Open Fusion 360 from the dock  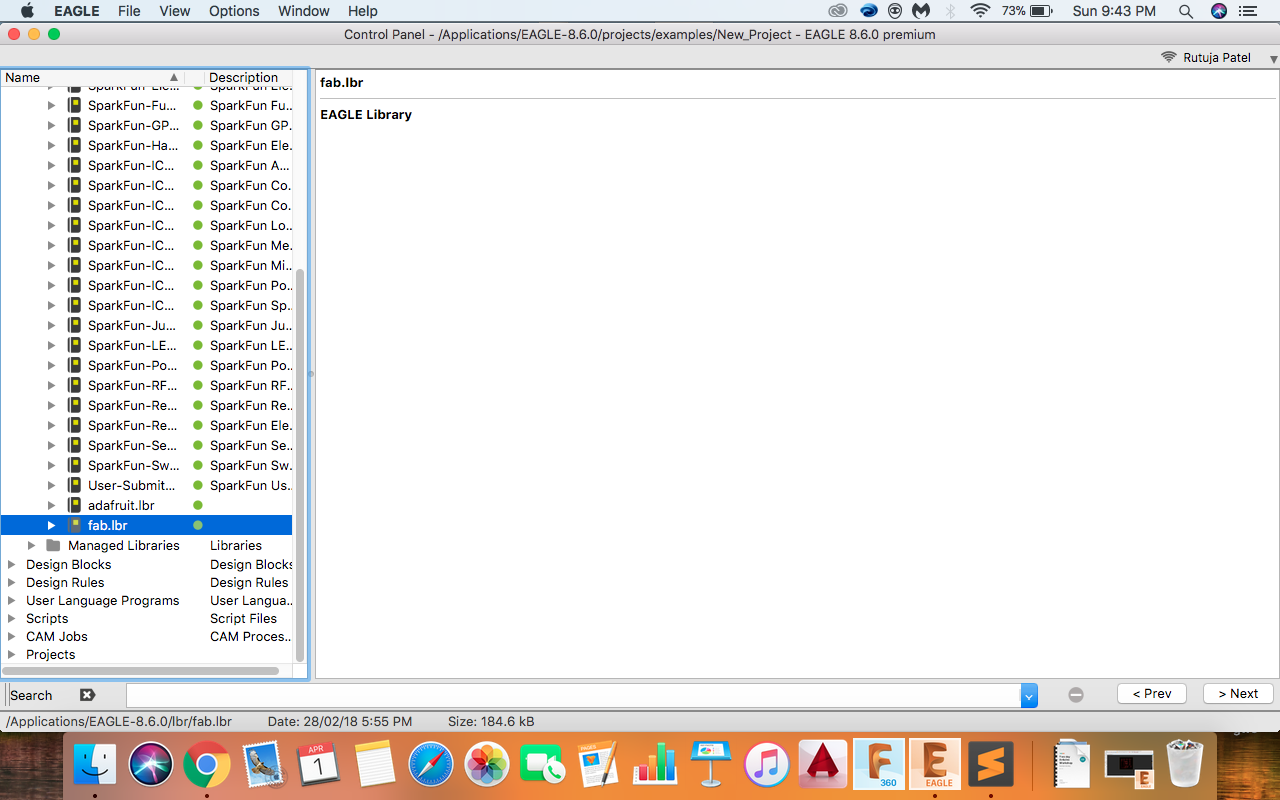880,765
